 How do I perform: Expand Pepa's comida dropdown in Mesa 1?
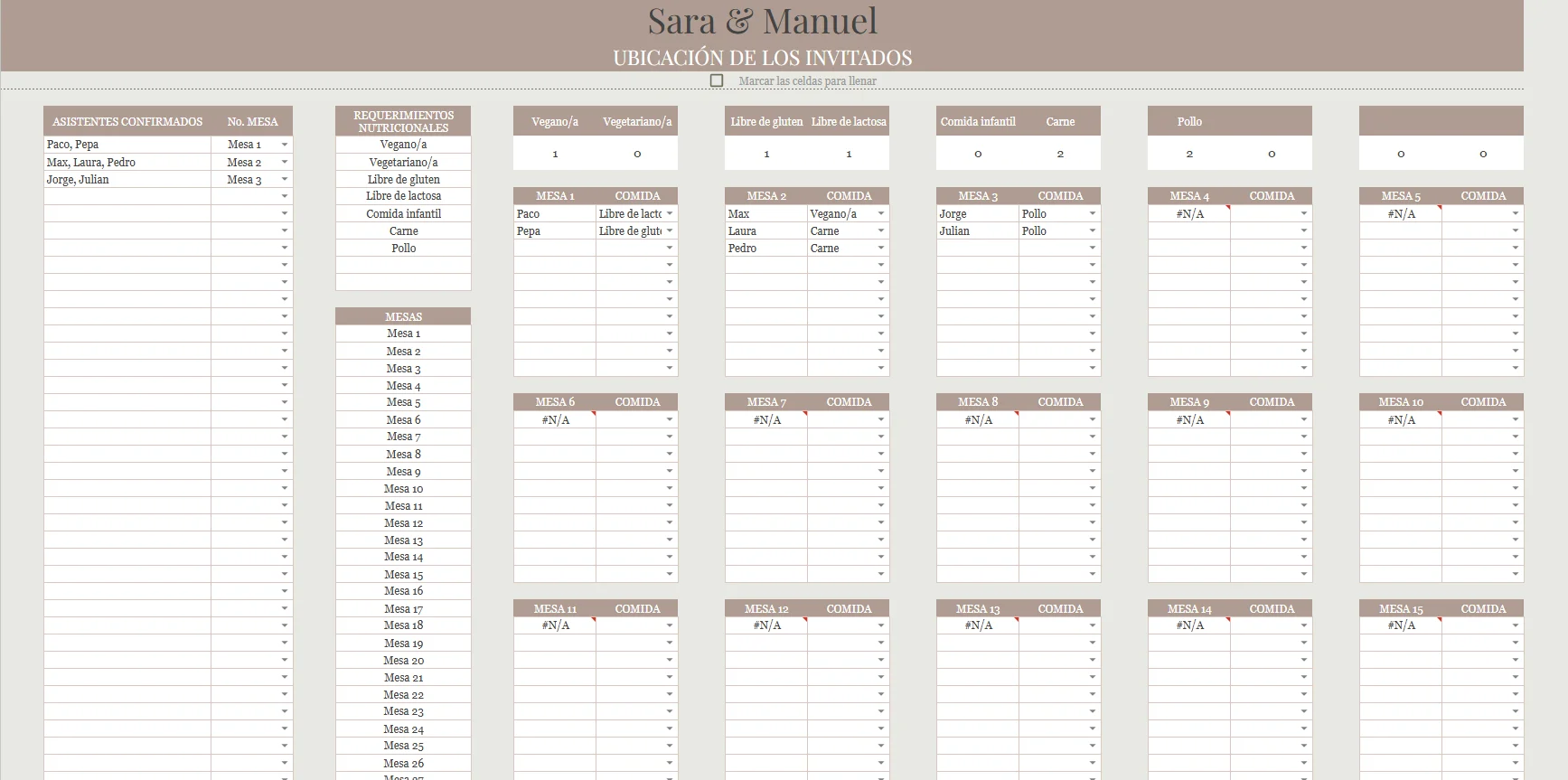670,231
